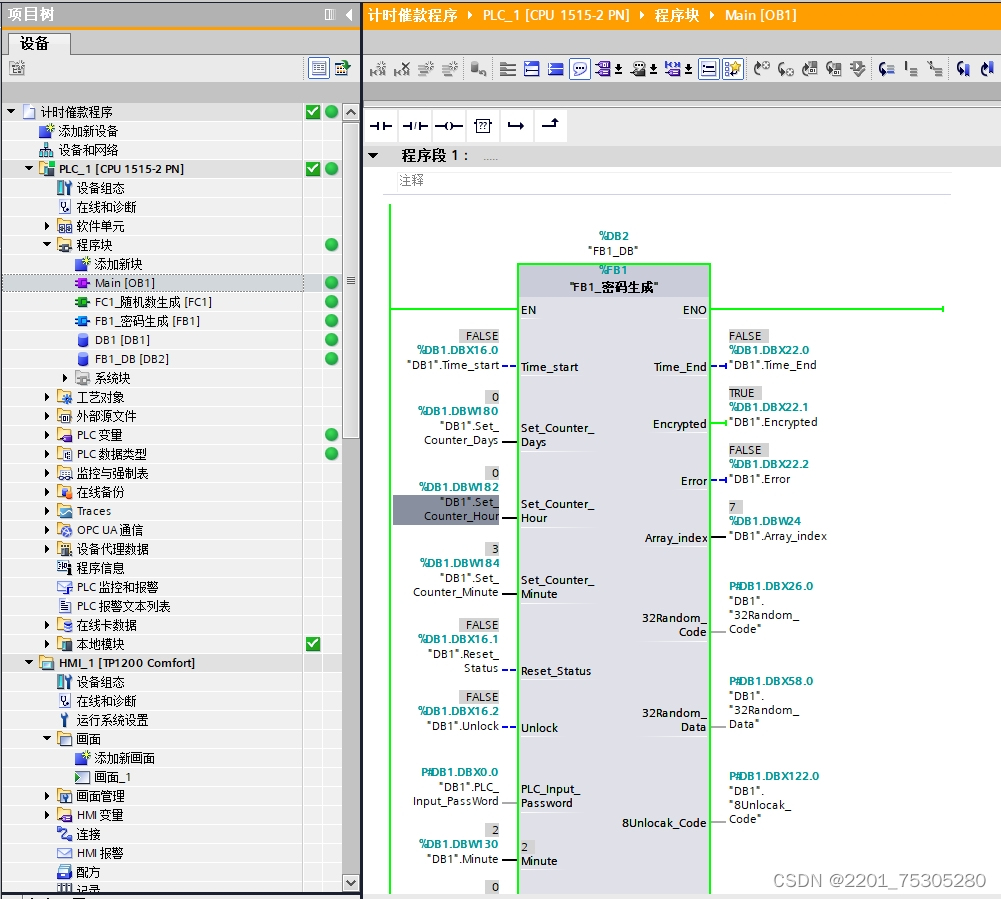The width and height of the screenshot is (1001, 899).
Task: Click the project tree scroll up arrow
Action: point(350,112)
